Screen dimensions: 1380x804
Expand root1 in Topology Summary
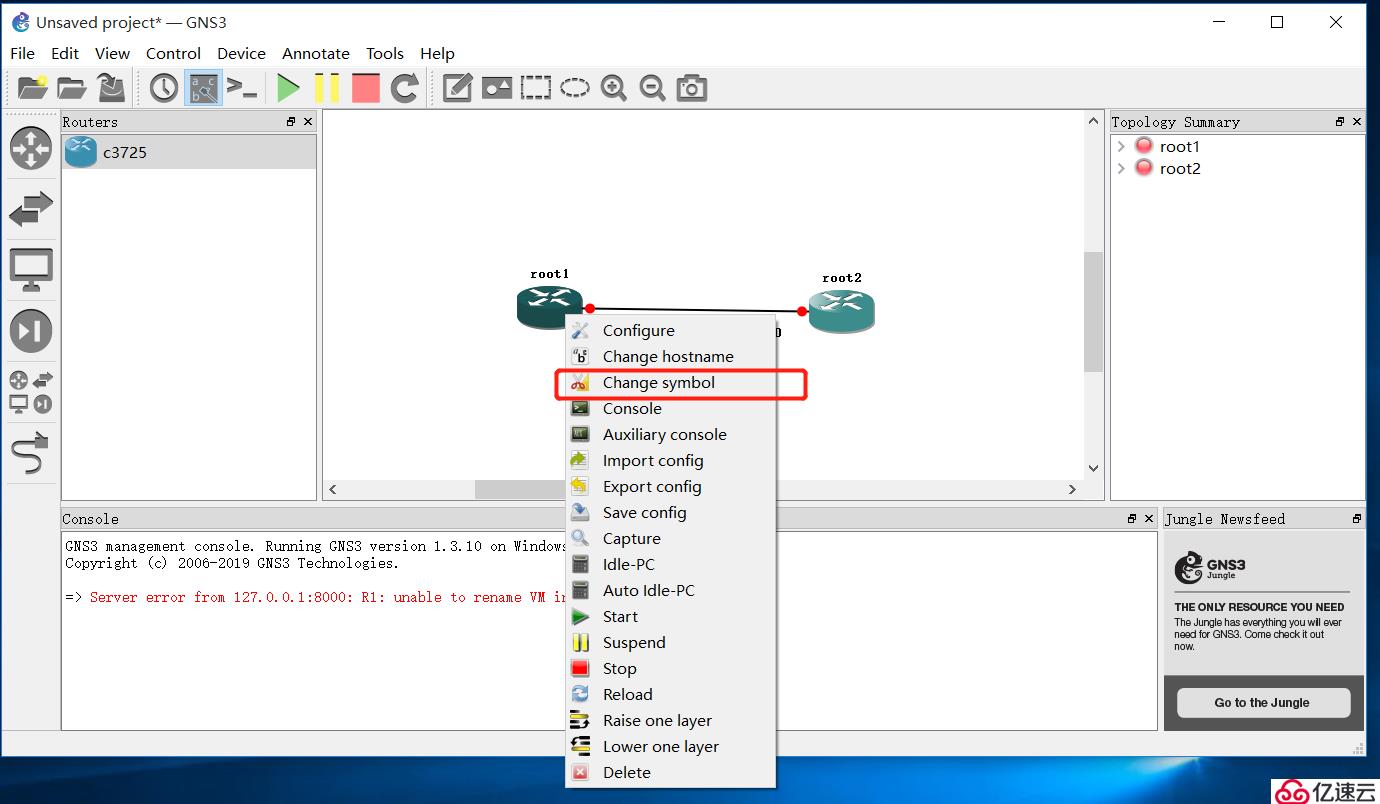(1121, 146)
